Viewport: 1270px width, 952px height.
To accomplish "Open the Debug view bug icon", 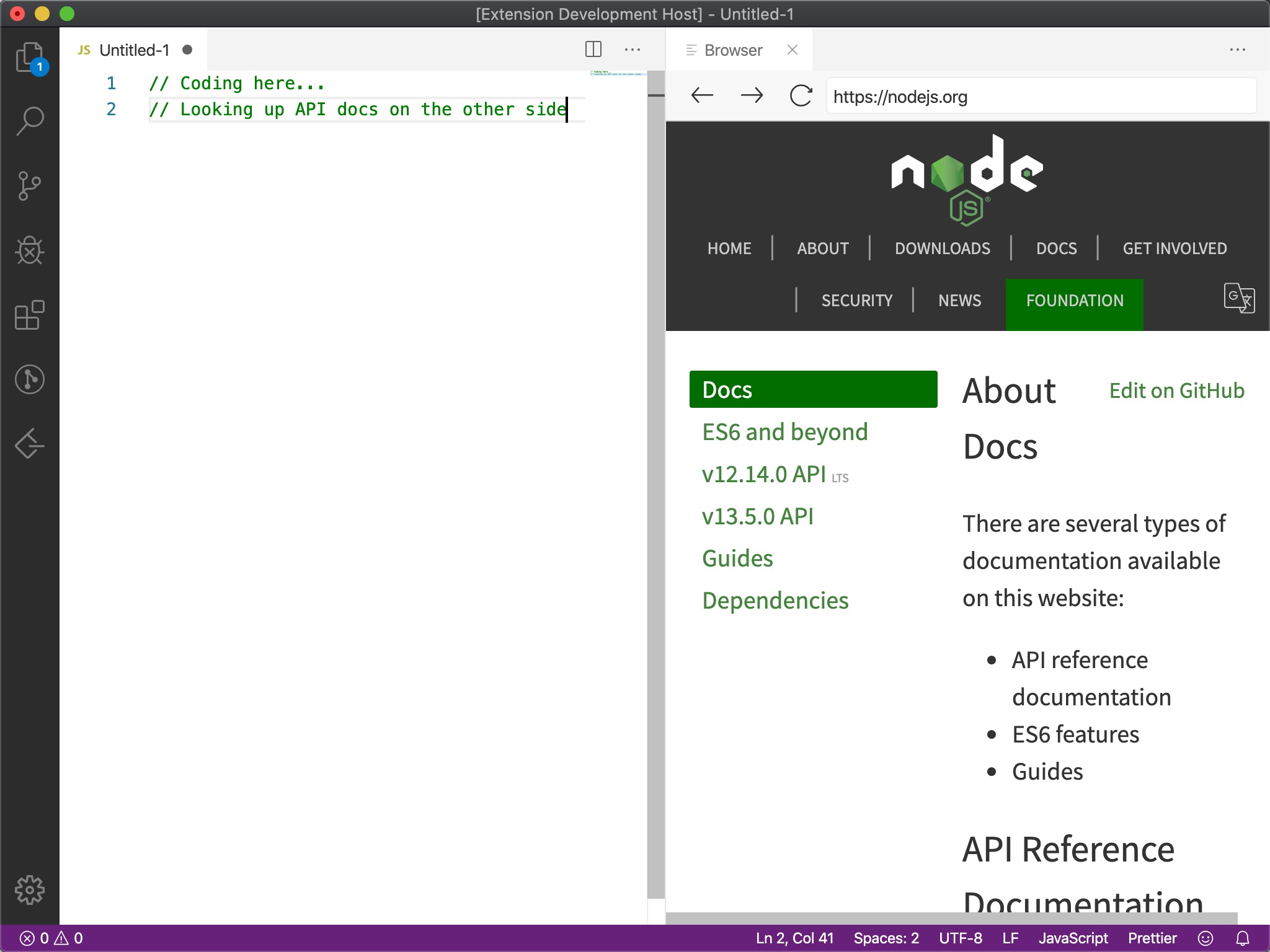I will [x=29, y=250].
